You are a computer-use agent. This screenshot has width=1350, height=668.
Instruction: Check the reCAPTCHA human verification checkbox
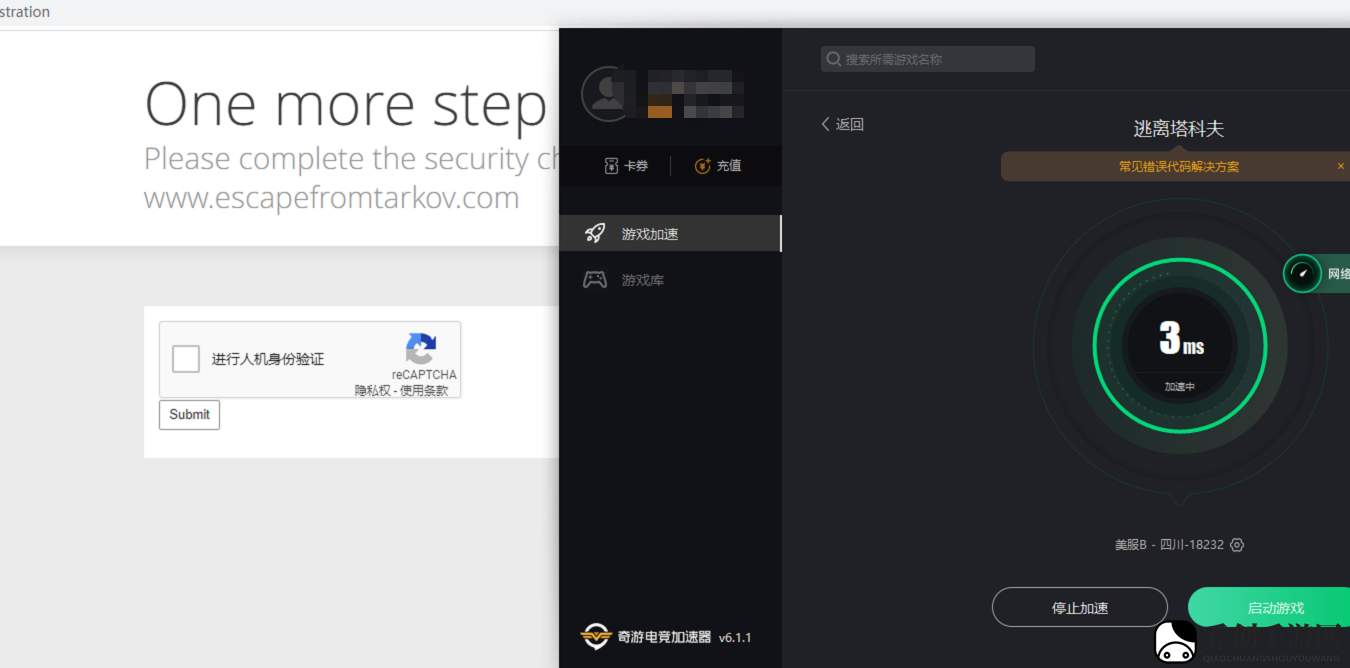click(x=186, y=359)
